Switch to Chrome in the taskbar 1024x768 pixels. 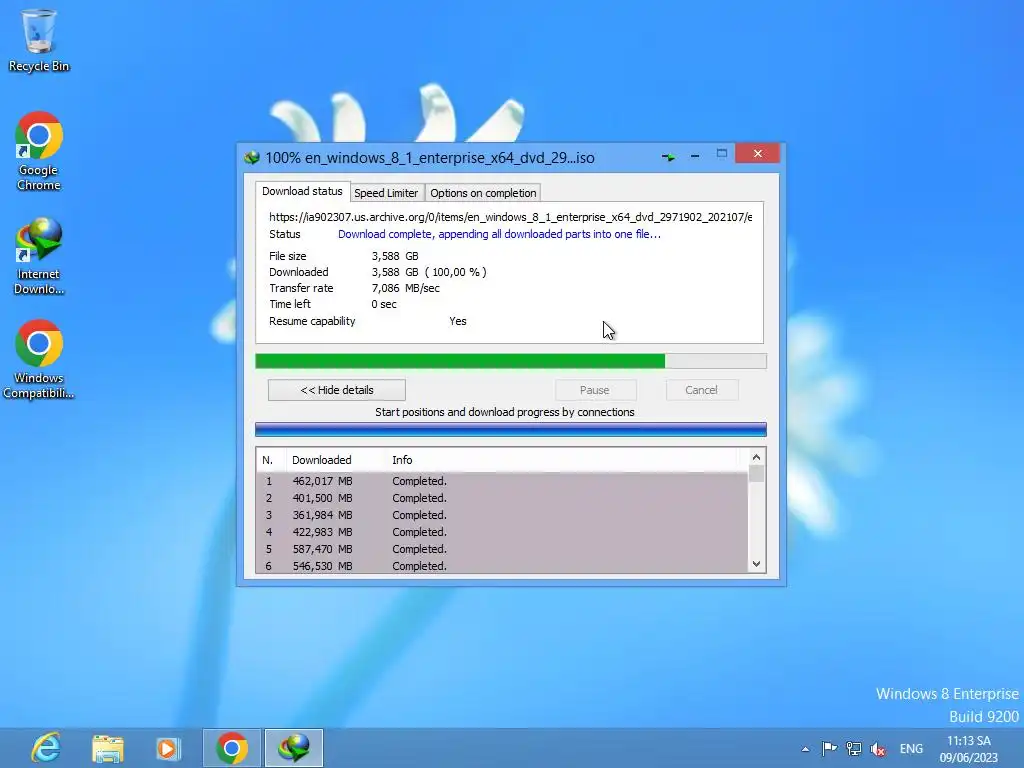tap(232, 748)
